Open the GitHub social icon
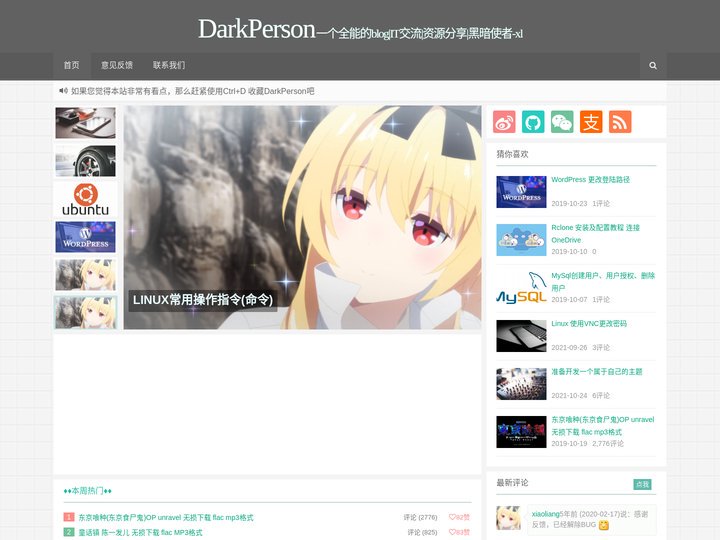 [533, 122]
